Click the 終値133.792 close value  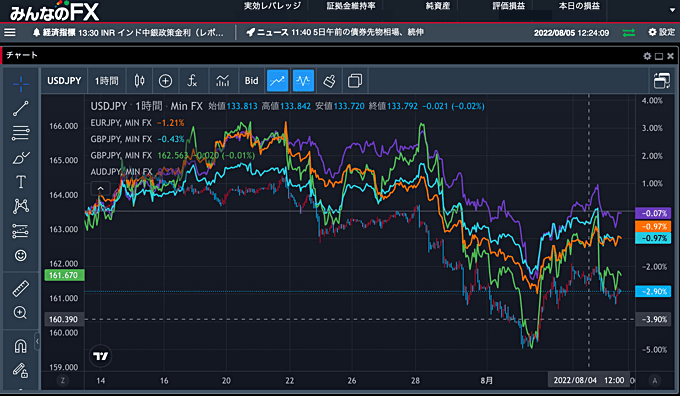tap(393, 106)
